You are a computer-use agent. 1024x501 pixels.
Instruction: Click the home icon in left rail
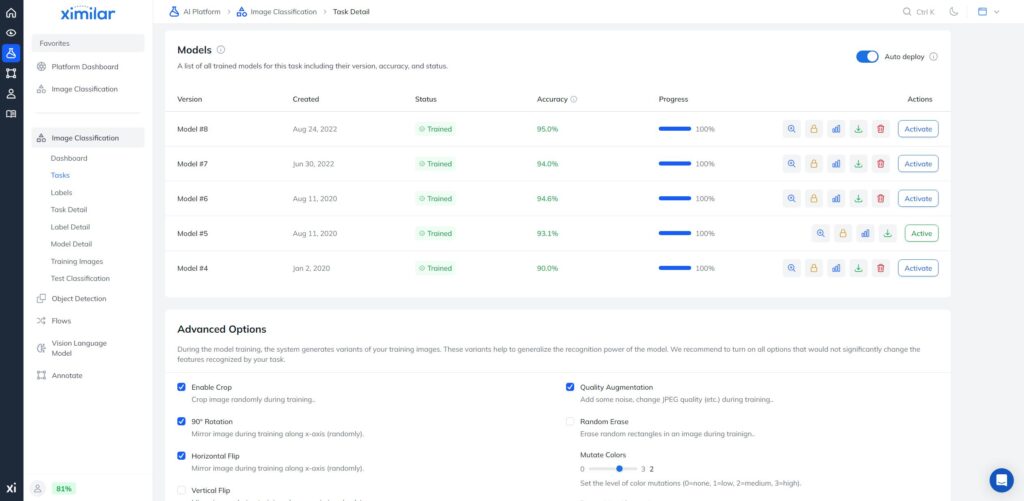(x=11, y=12)
